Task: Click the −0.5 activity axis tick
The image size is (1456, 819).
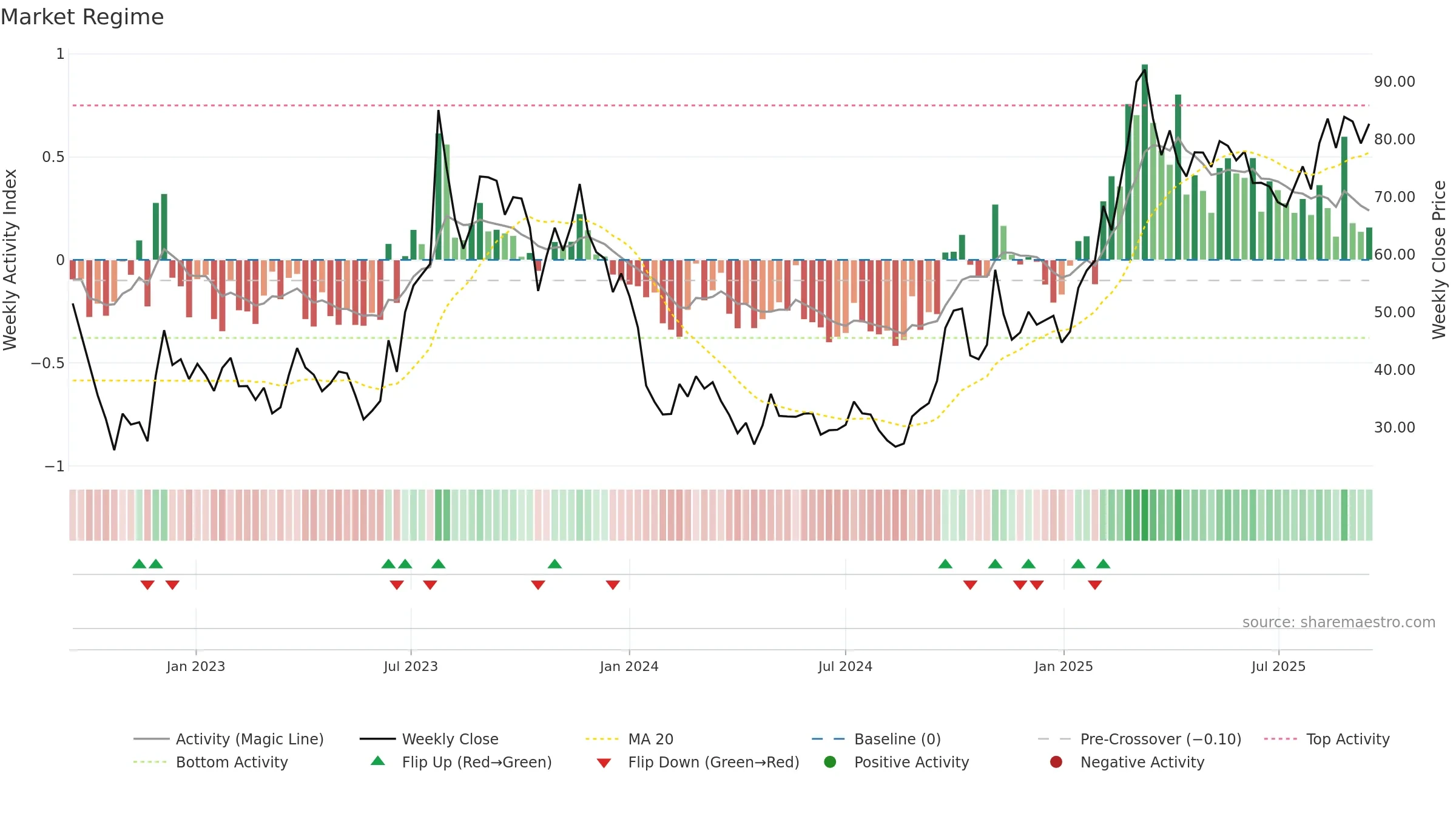Action: (47, 363)
